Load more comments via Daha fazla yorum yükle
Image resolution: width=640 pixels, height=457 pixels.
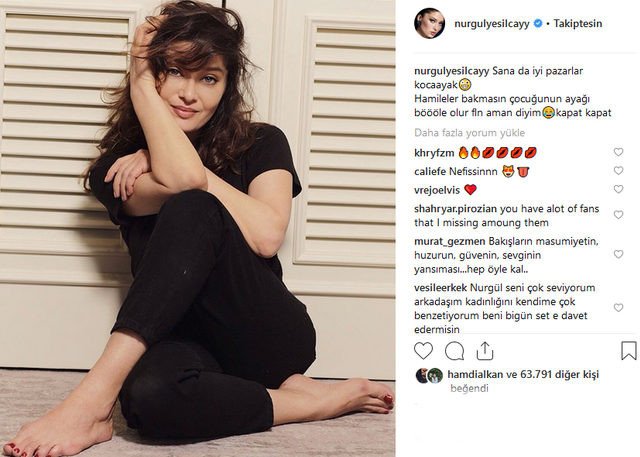pyautogui.click(x=469, y=133)
